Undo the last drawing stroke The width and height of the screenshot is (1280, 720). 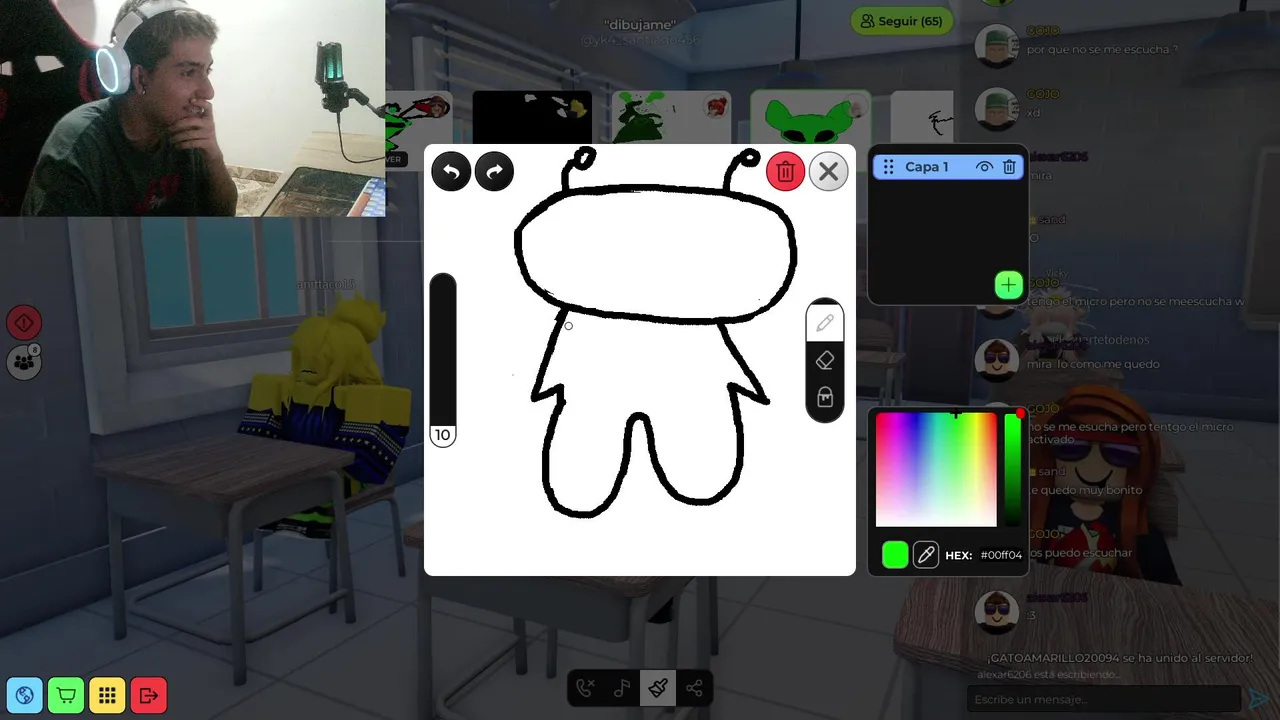(x=451, y=172)
